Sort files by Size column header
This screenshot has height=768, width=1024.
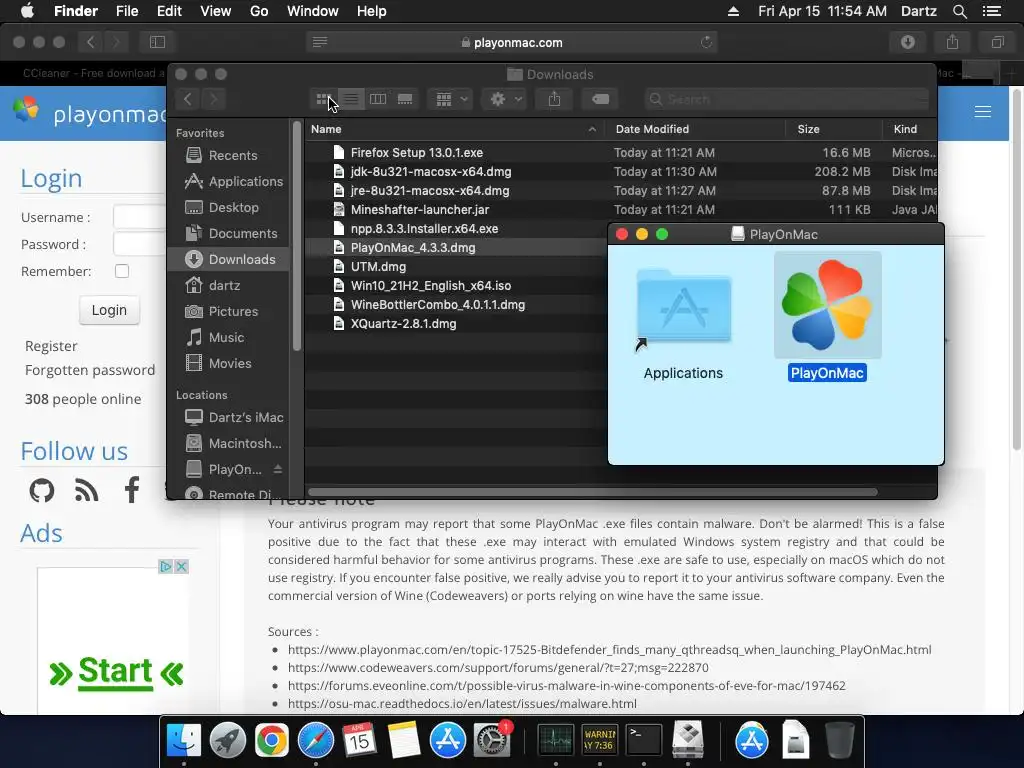(x=834, y=129)
